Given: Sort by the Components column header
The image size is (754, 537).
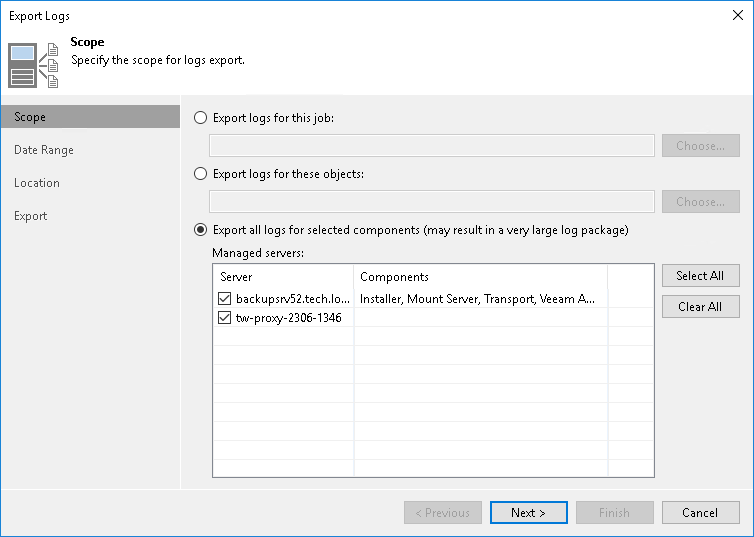Looking at the screenshot, I should click(x=480, y=277).
